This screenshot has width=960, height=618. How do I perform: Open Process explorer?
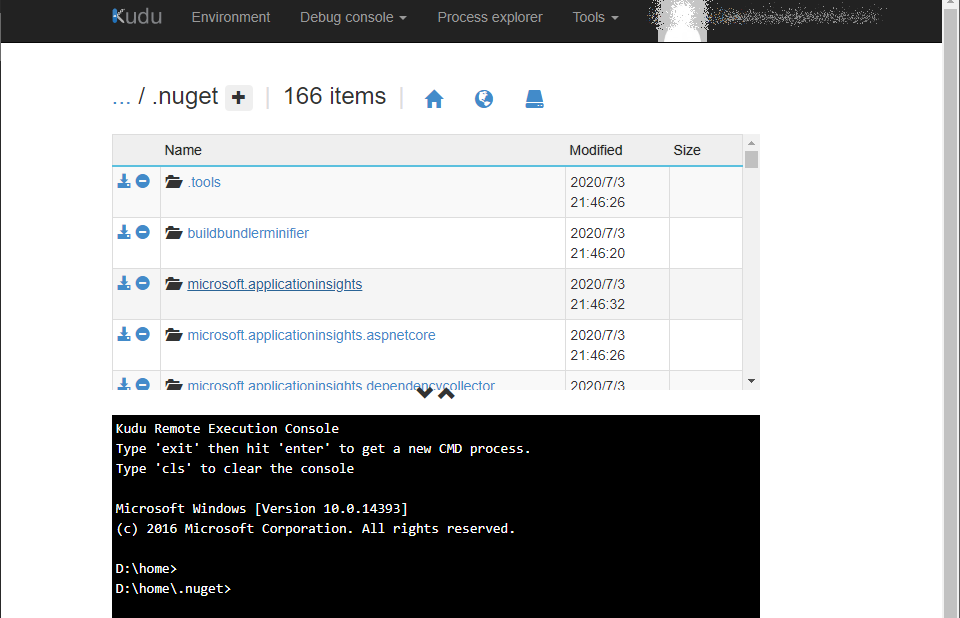(489, 17)
